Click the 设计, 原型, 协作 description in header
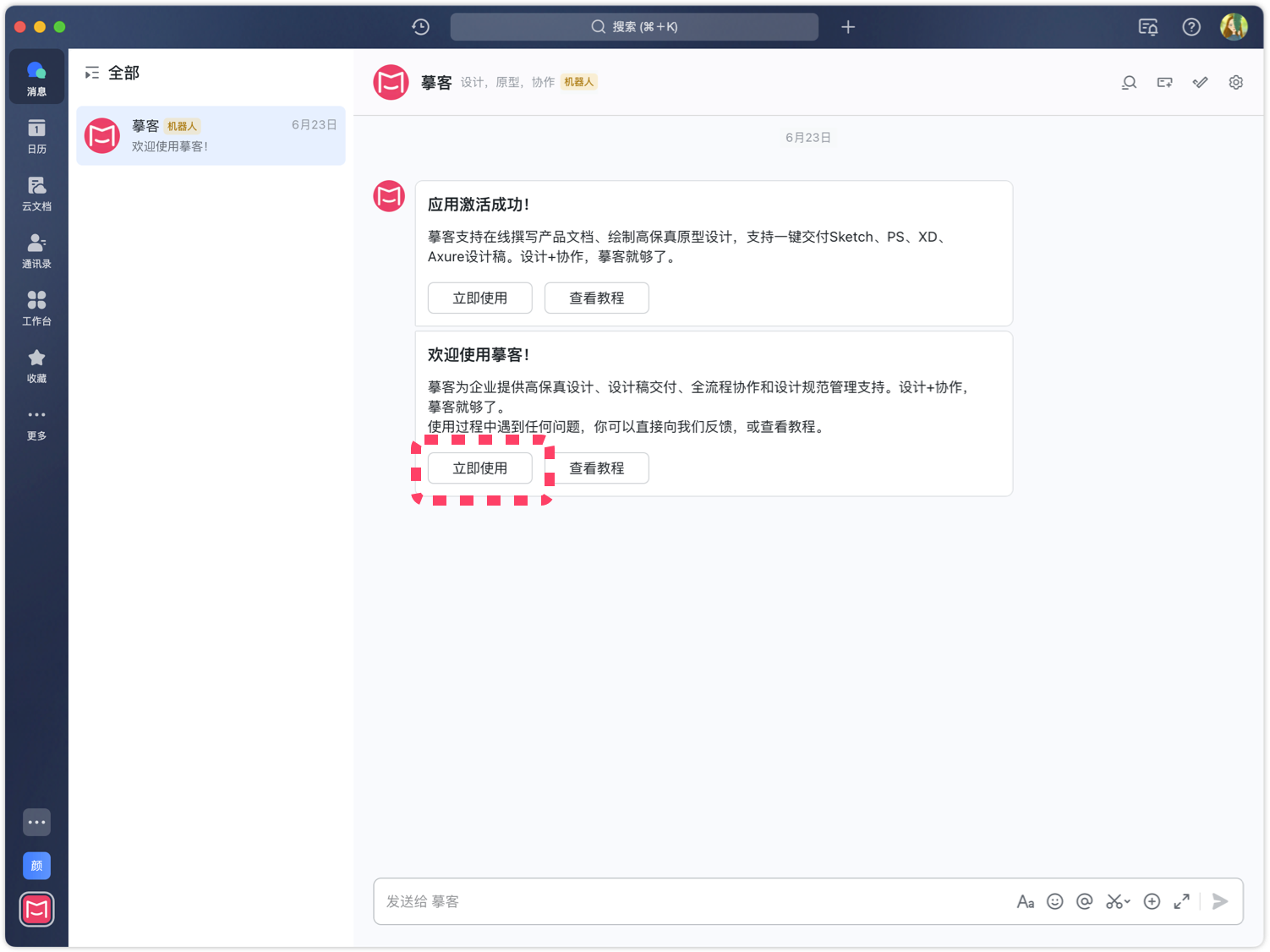 point(507,82)
